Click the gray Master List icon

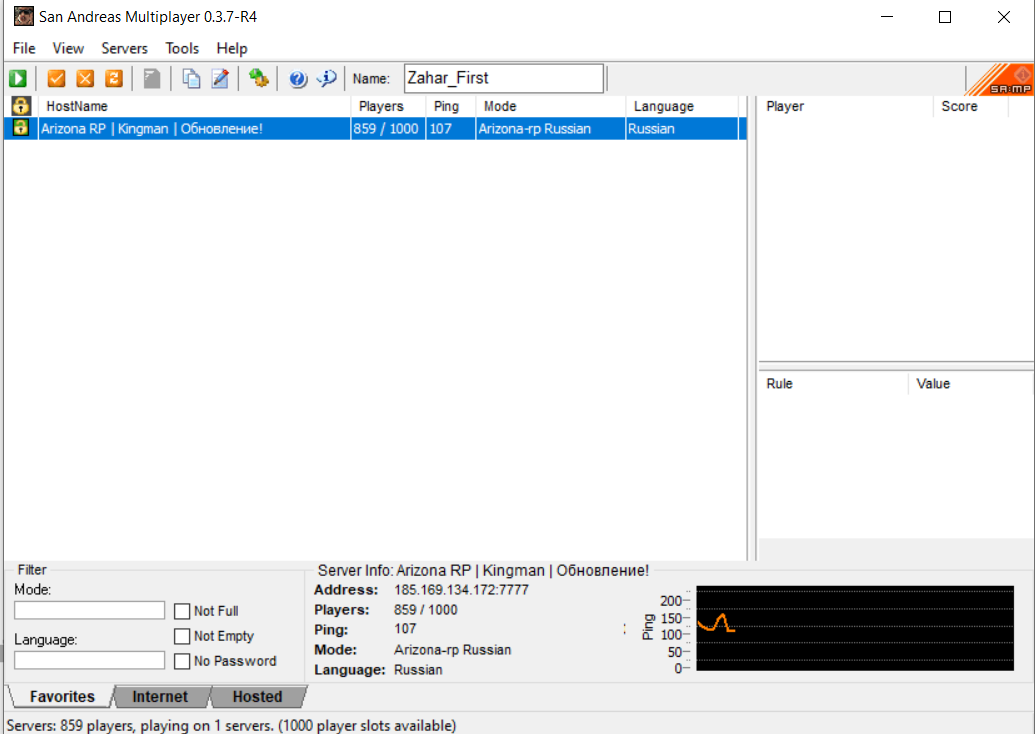[x=152, y=79]
